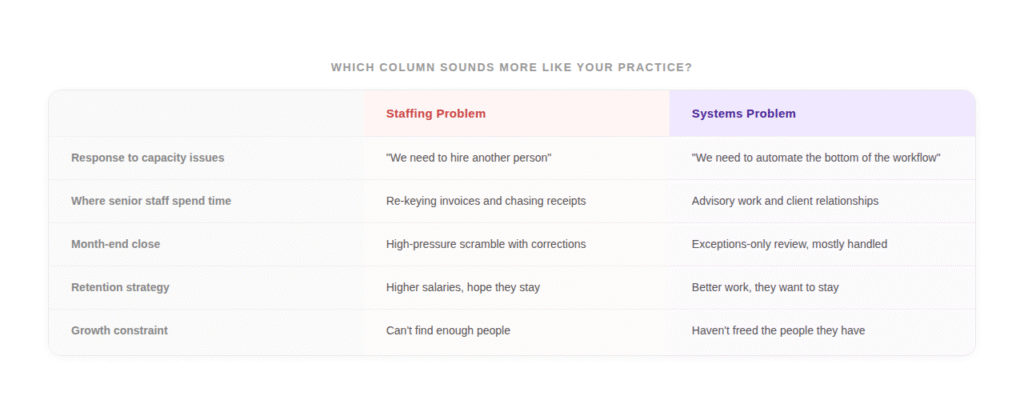Click 'We need to hire another person' cell
The height and width of the screenshot is (416, 1024).
[x=469, y=158]
